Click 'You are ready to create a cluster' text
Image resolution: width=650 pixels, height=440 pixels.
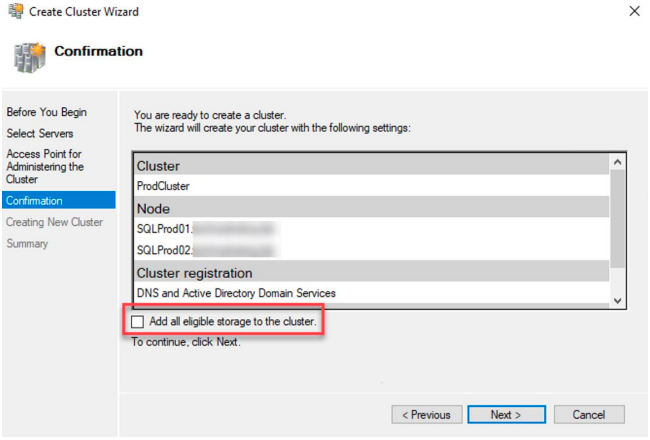(x=210, y=115)
